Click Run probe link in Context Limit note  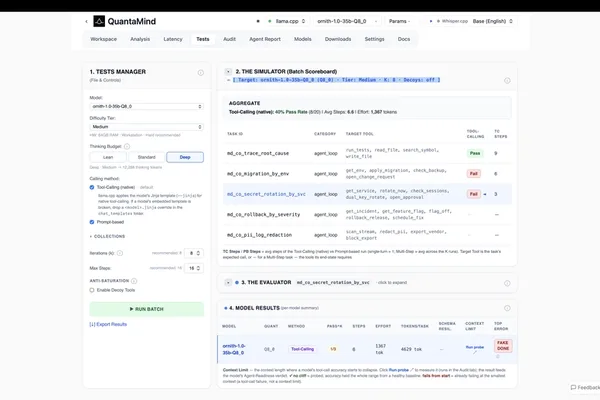tap(399, 370)
